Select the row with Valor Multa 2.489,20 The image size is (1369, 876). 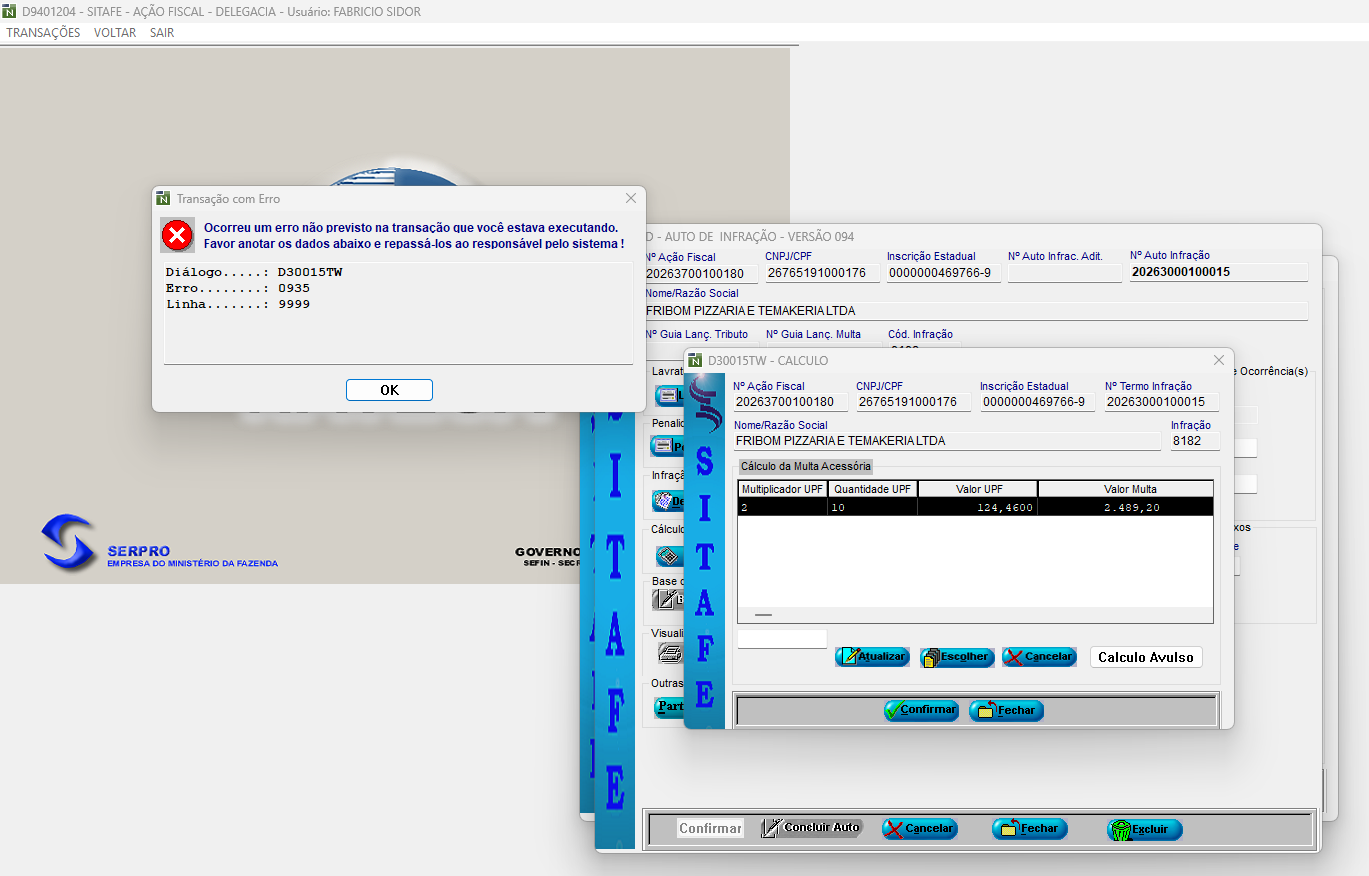(975, 507)
